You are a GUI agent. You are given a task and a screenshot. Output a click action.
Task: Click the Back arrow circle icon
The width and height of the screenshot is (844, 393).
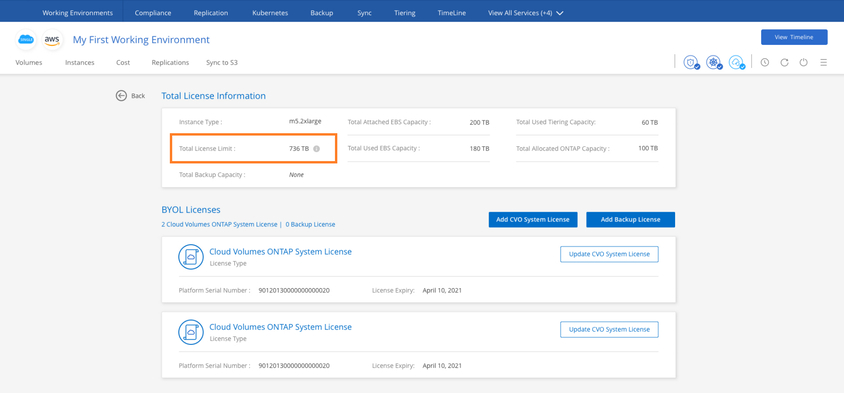pyautogui.click(x=121, y=95)
